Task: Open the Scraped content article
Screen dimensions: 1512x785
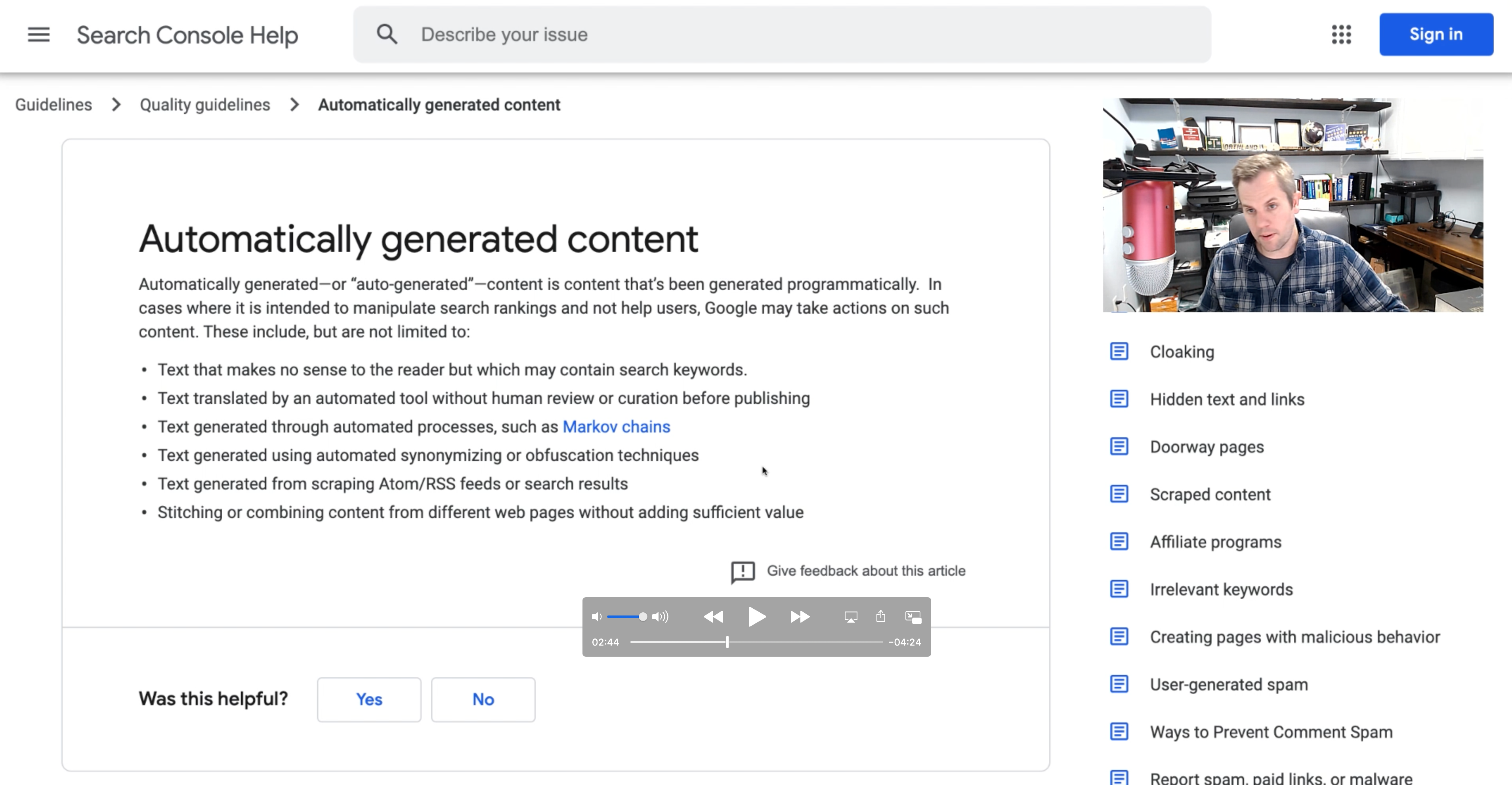Action: click(x=1210, y=495)
